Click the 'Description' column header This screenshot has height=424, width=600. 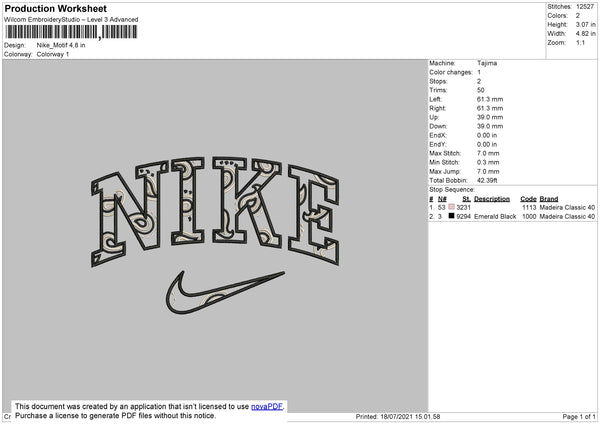click(x=492, y=199)
